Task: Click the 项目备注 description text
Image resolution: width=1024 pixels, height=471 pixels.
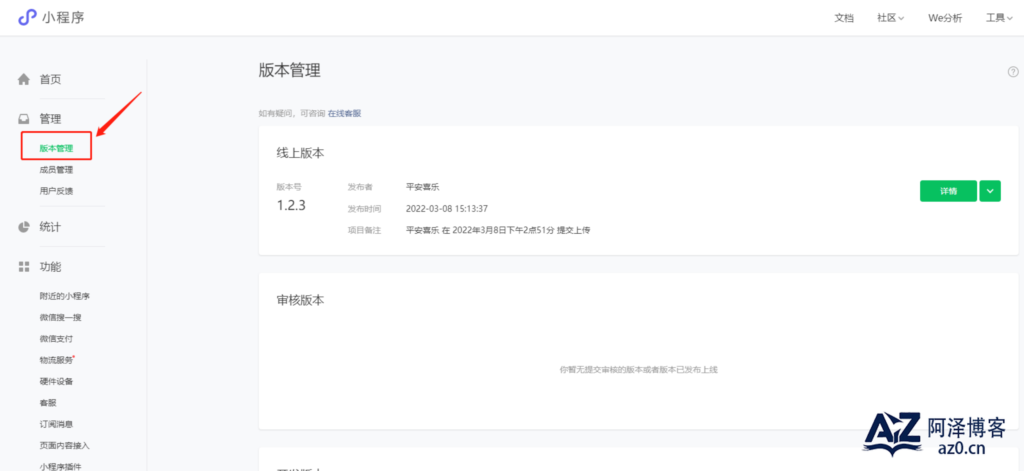Action: click(x=498, y=230)
